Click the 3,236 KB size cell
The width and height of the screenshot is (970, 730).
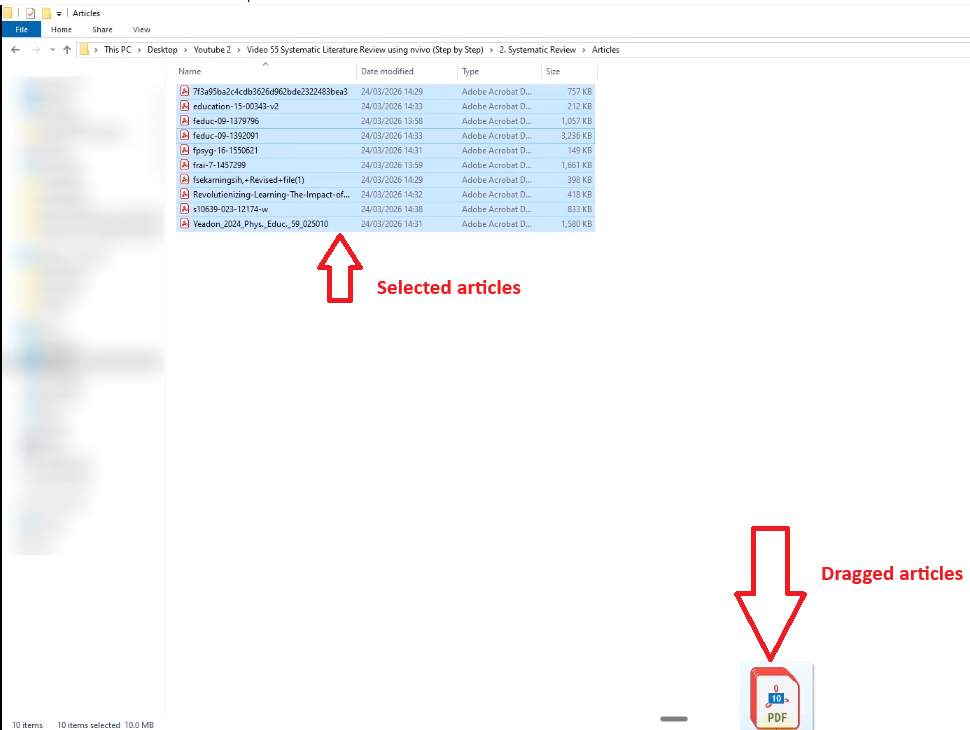[x=577, y=135]
